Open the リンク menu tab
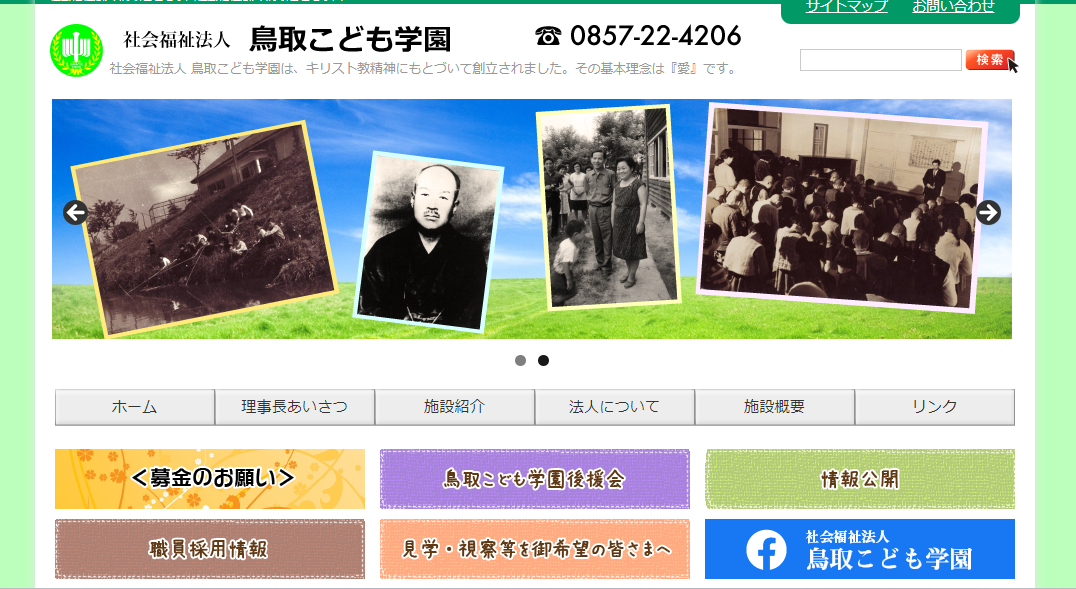 click(935, 407)
